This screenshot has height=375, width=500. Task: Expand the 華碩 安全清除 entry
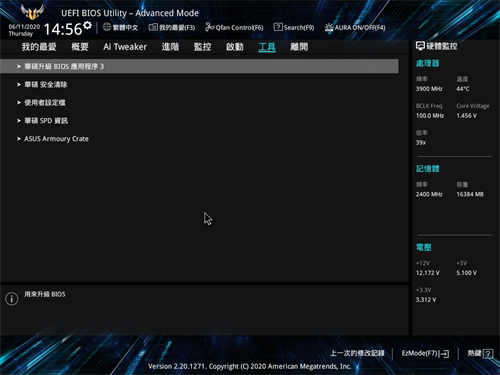tap(46, 85)
